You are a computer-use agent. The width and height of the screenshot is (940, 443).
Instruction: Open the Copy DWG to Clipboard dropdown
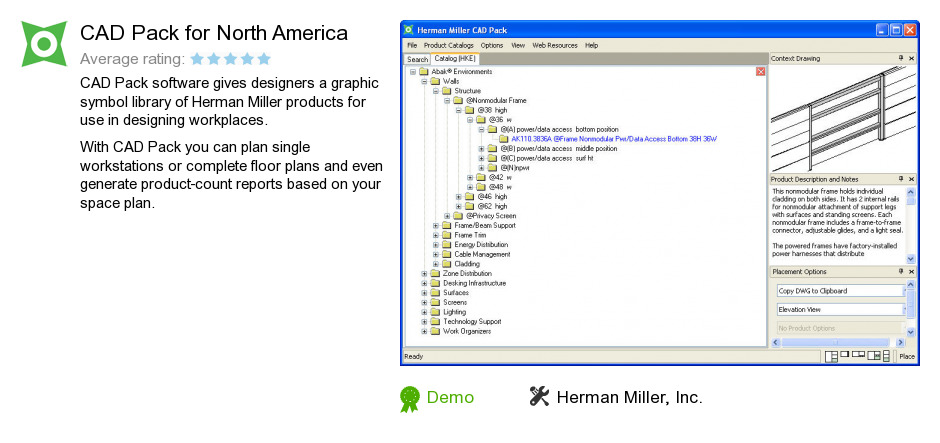coord(840,291)
